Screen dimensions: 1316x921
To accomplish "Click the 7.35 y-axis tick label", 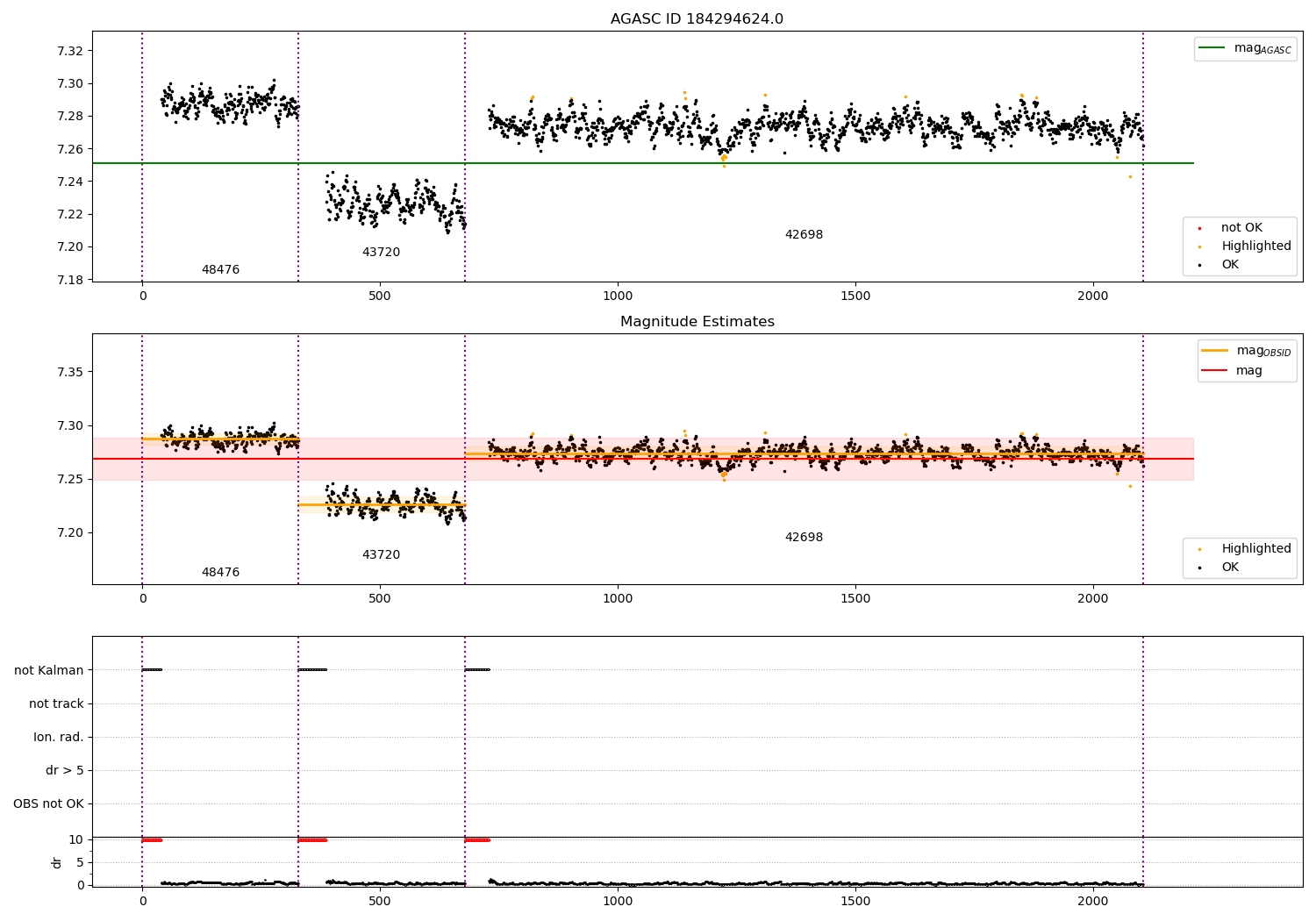I will tap(69, 373).
